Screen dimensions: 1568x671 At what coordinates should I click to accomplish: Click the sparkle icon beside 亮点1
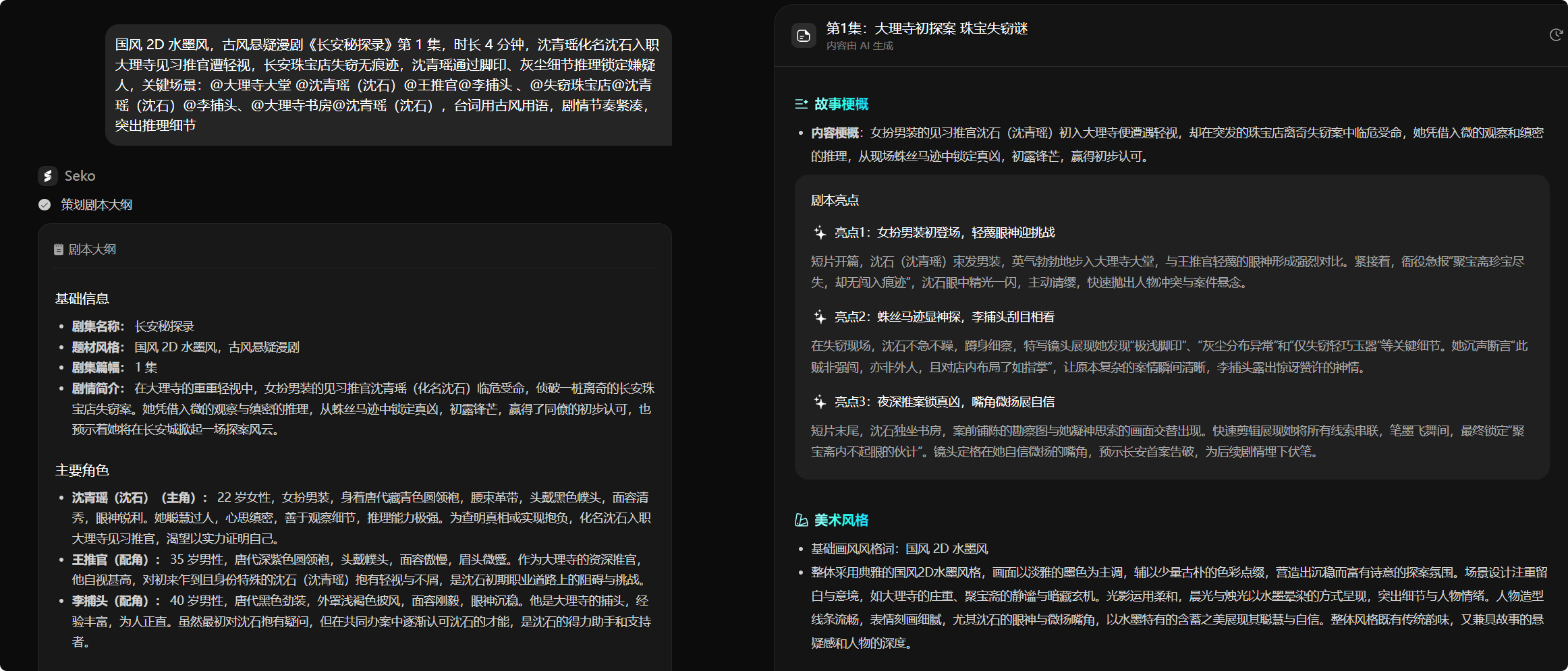[820, 233]
